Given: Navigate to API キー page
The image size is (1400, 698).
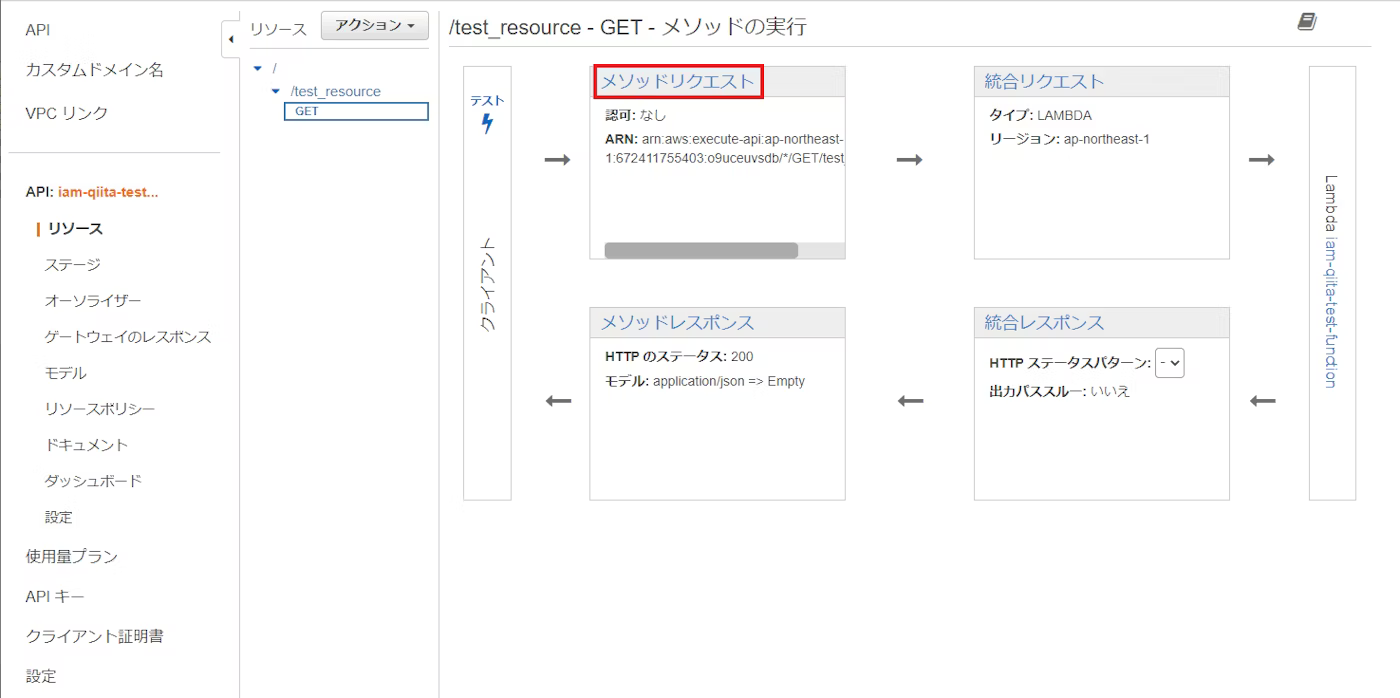Looking at the screenshot, I should click(55, 596).
